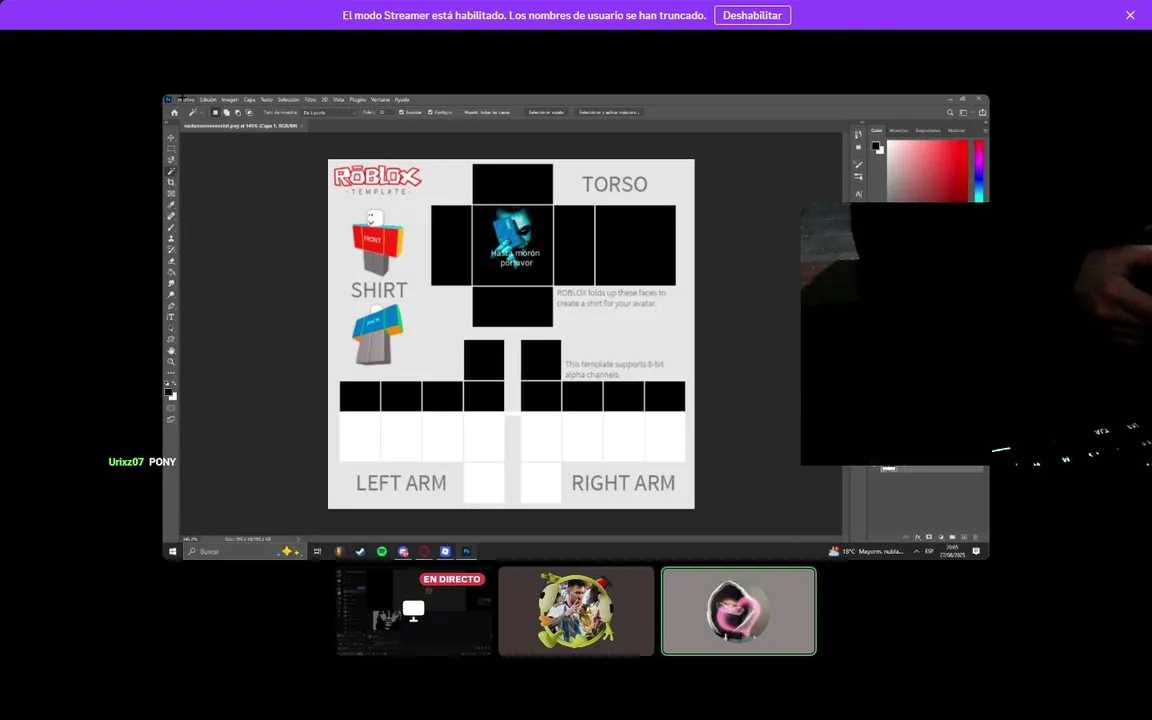The width and height of the screenshot is (1152, 720).
Task: Select the Magic Wand tool in toolbar
Action: coord(171,171)
